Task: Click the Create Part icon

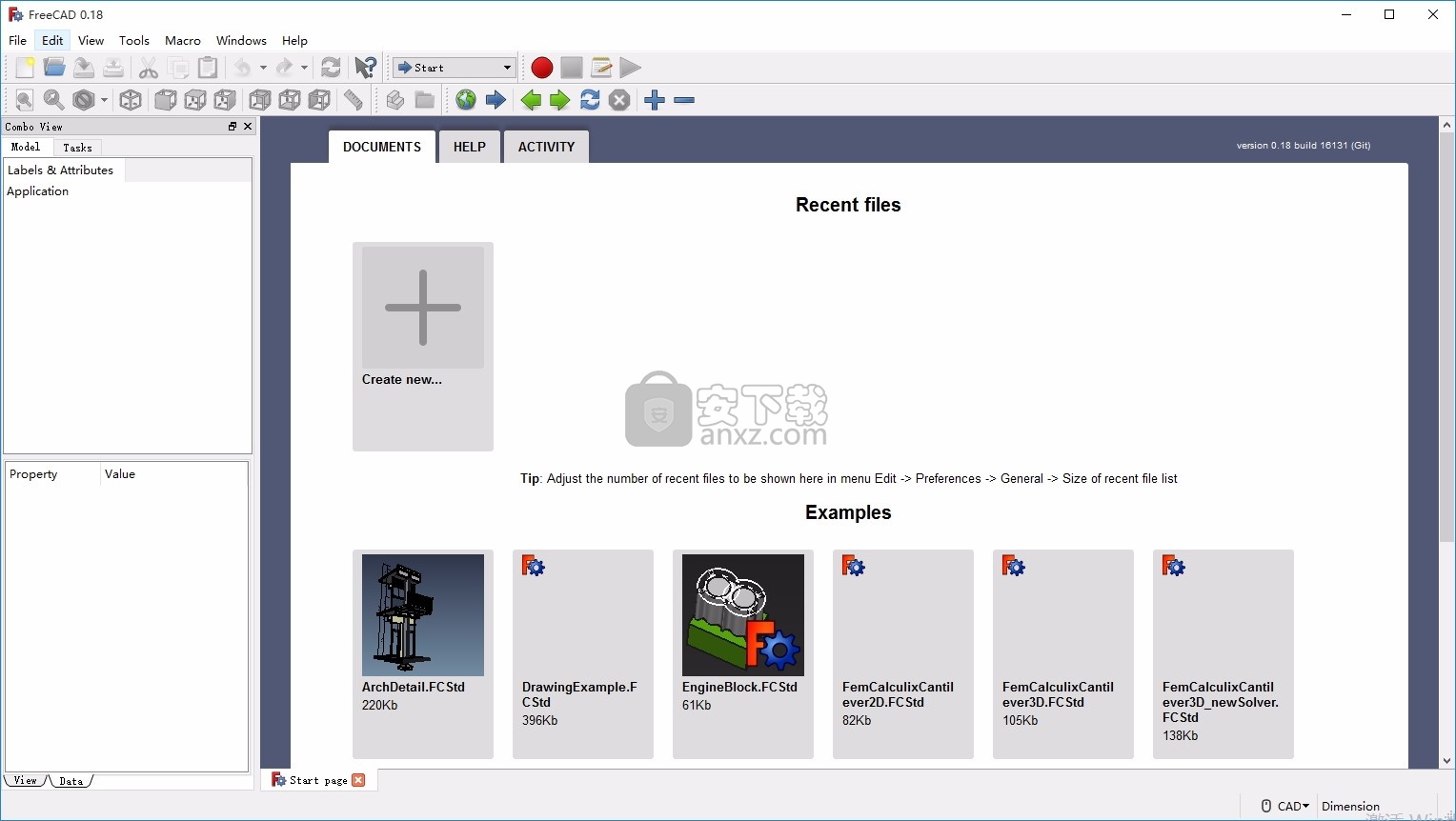Action: coord(395,100)
